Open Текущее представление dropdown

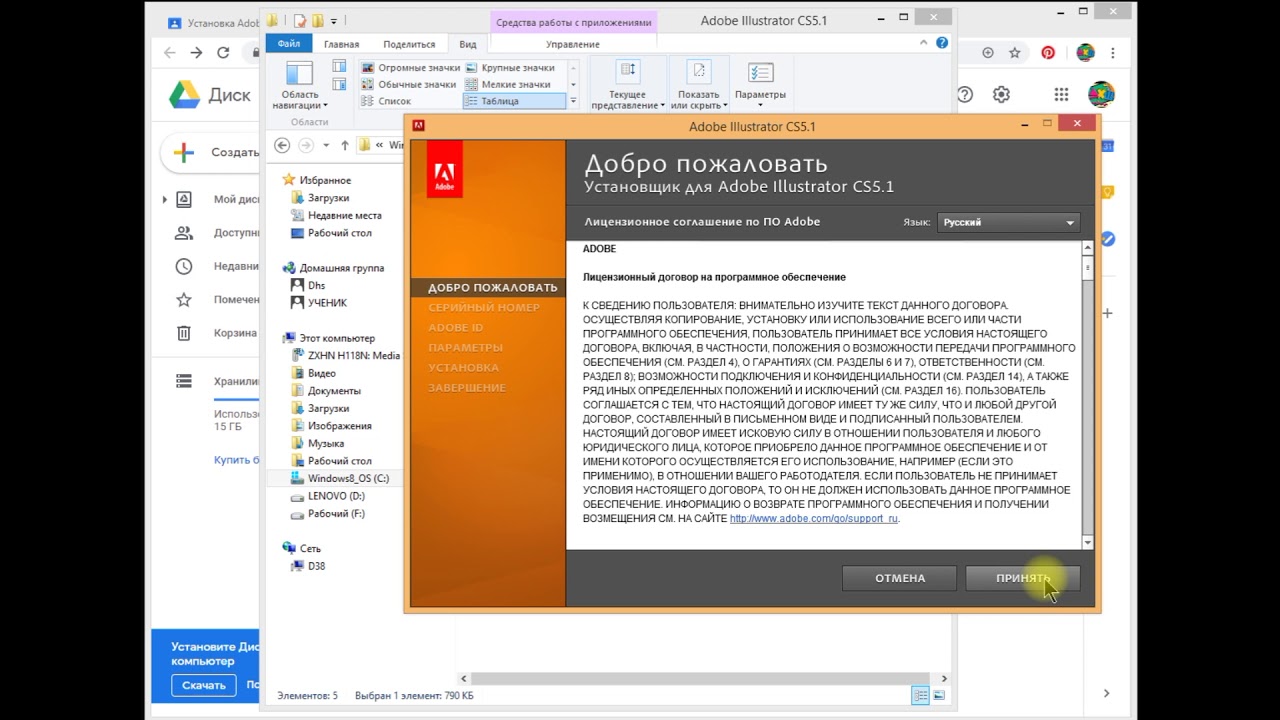pyautogui.click(x=627, y=85)
